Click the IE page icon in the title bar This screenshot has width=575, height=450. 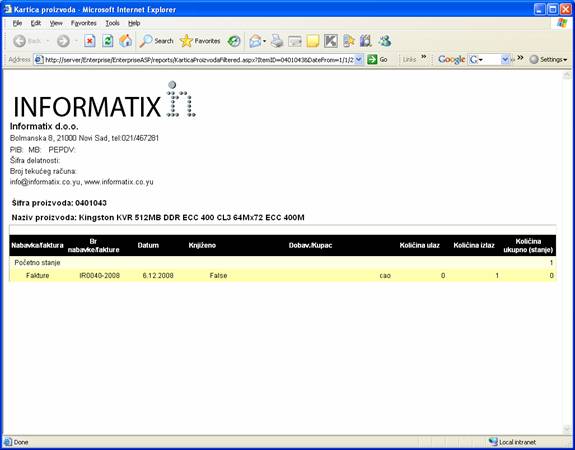click(x=8, y=9)
